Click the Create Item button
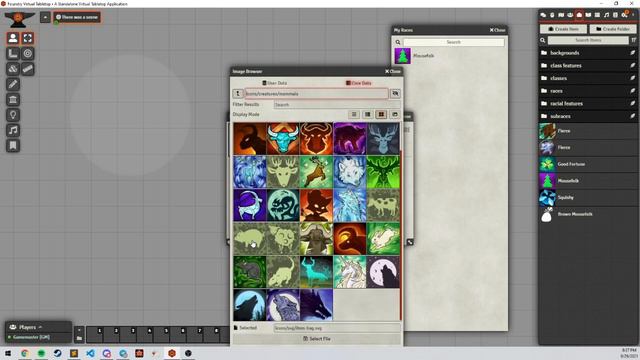 563,29
